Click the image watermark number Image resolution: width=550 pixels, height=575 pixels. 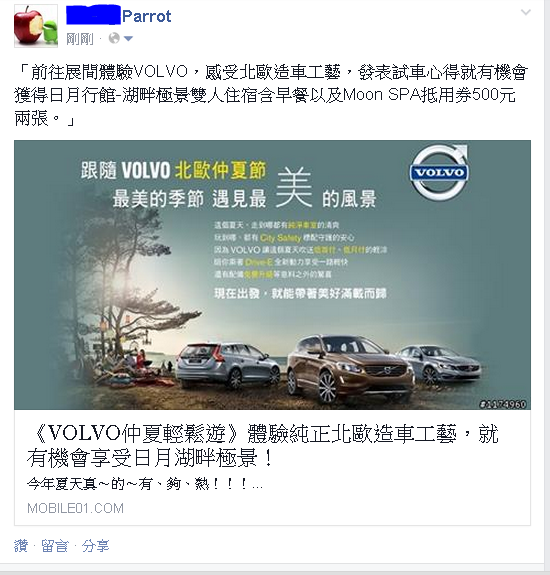[x=503, y=404]
